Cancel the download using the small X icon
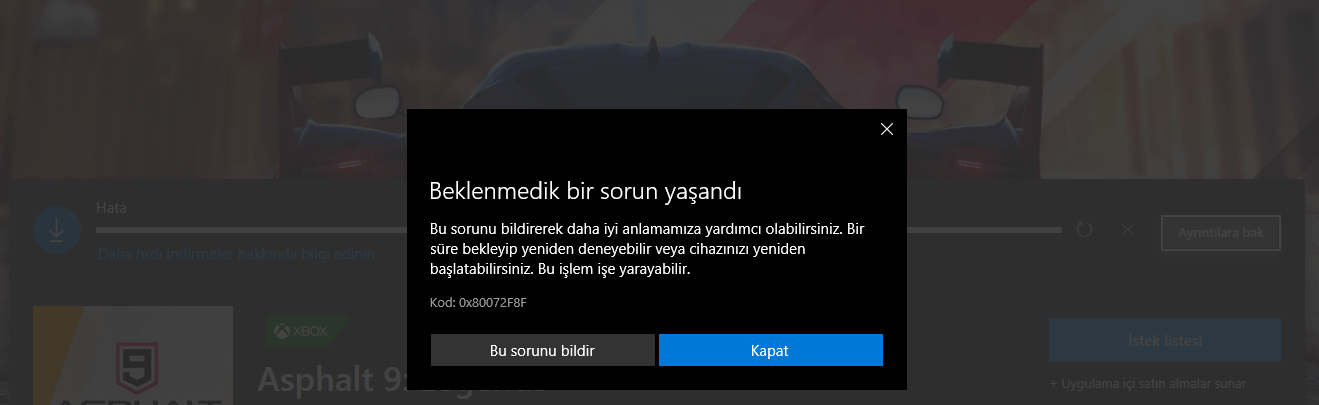This screenshot has height=405, width=1319. coord(1128,230)
